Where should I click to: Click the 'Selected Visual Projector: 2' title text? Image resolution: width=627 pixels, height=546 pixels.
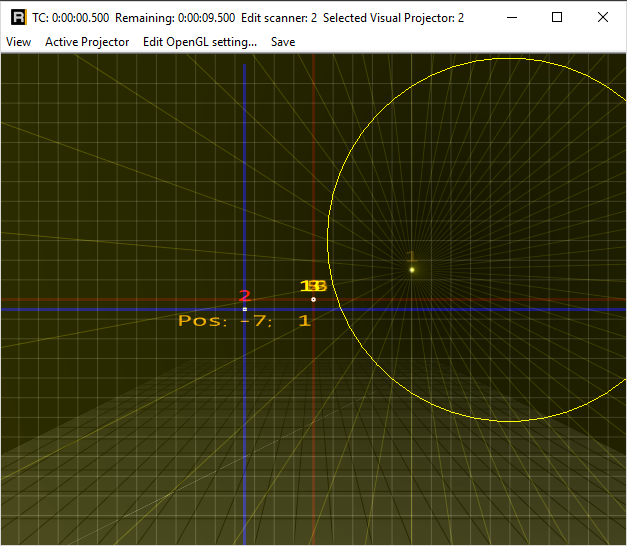393,18
